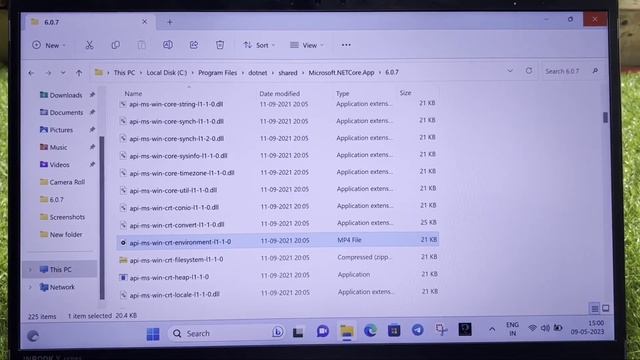Click Microsoft.NETCore.App in breadcrumb
The width and height of the screenshot is (640, 360).
341,72
